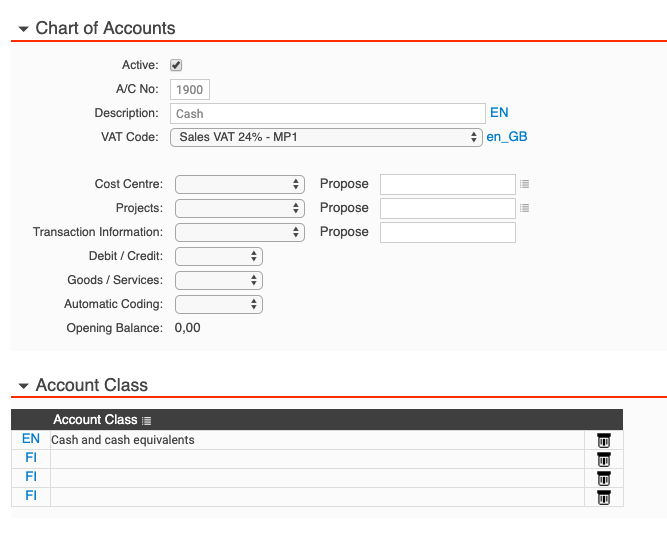
Task: Open the Goods / Services dropdown
Action: click(x=218, y=280)
